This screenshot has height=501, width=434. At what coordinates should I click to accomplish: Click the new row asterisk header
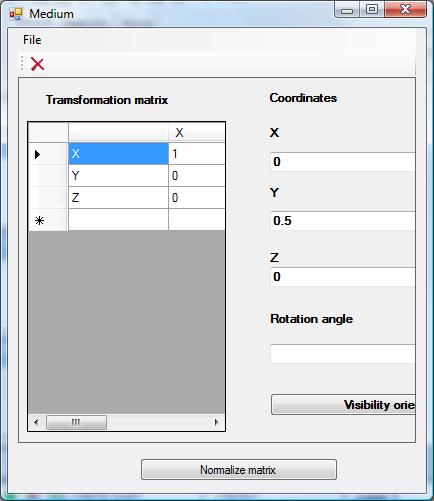[39, 220]
